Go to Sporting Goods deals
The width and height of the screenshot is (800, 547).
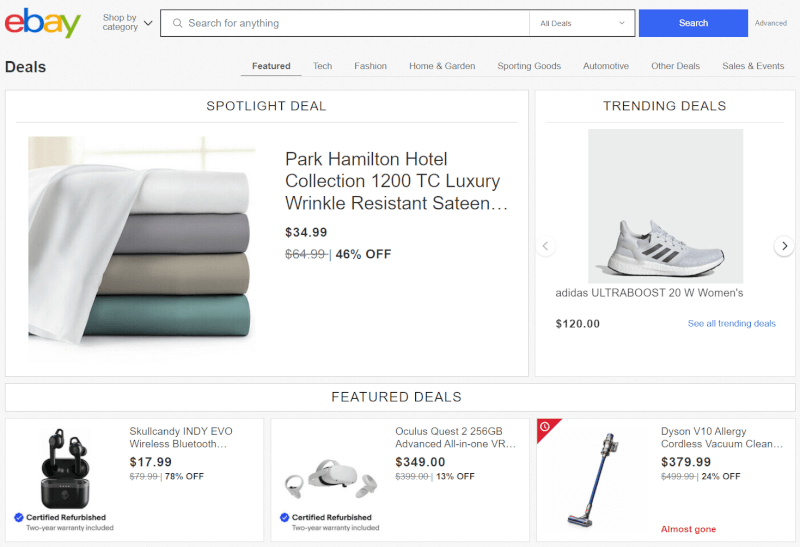(x=529, y=66)
